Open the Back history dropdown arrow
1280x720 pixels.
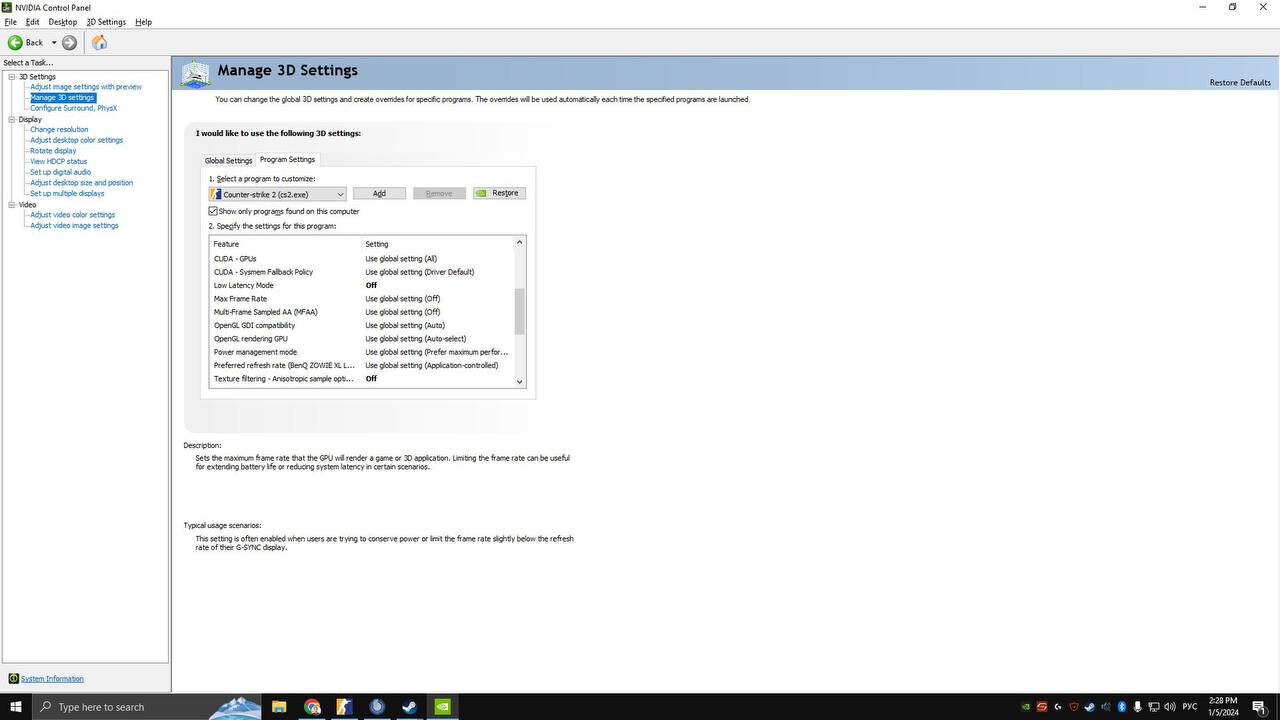(54, 42)
